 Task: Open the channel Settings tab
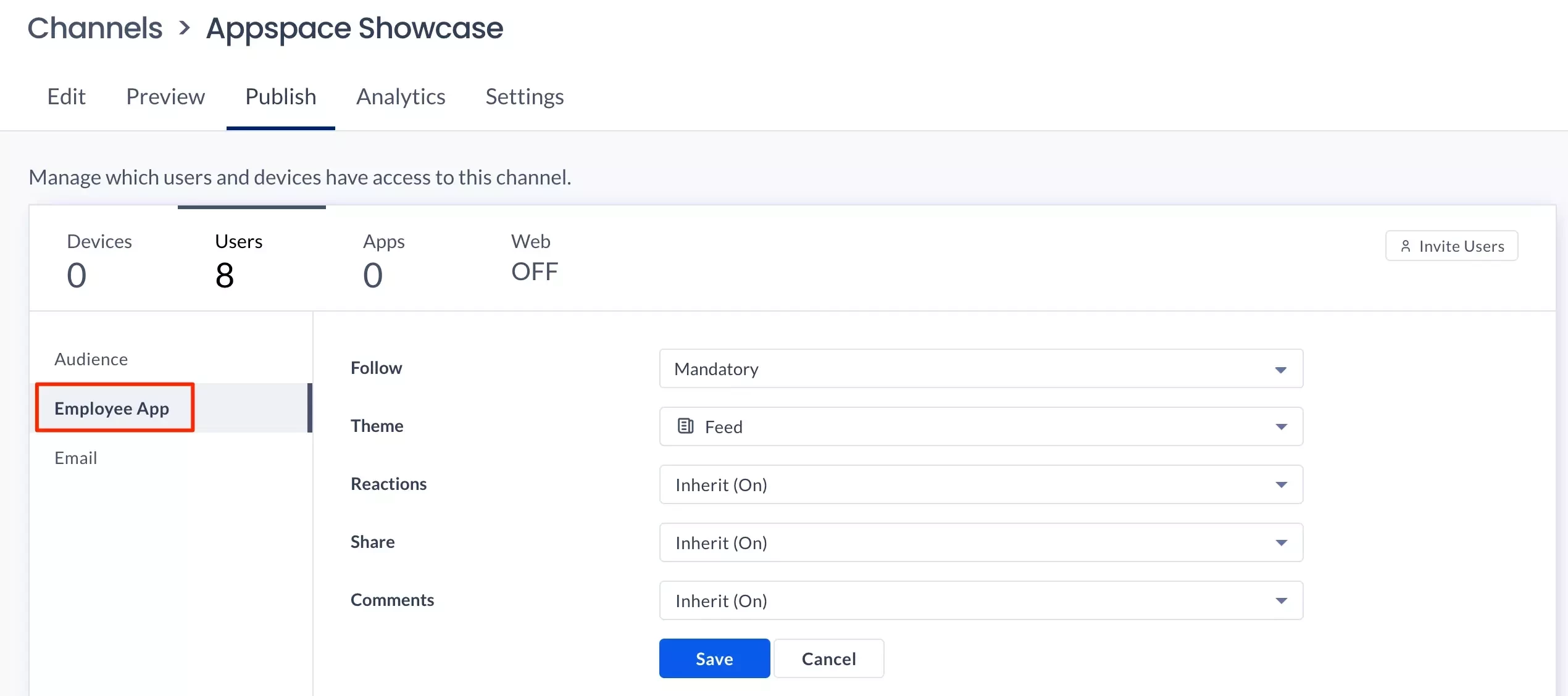(x=524, y=97)
